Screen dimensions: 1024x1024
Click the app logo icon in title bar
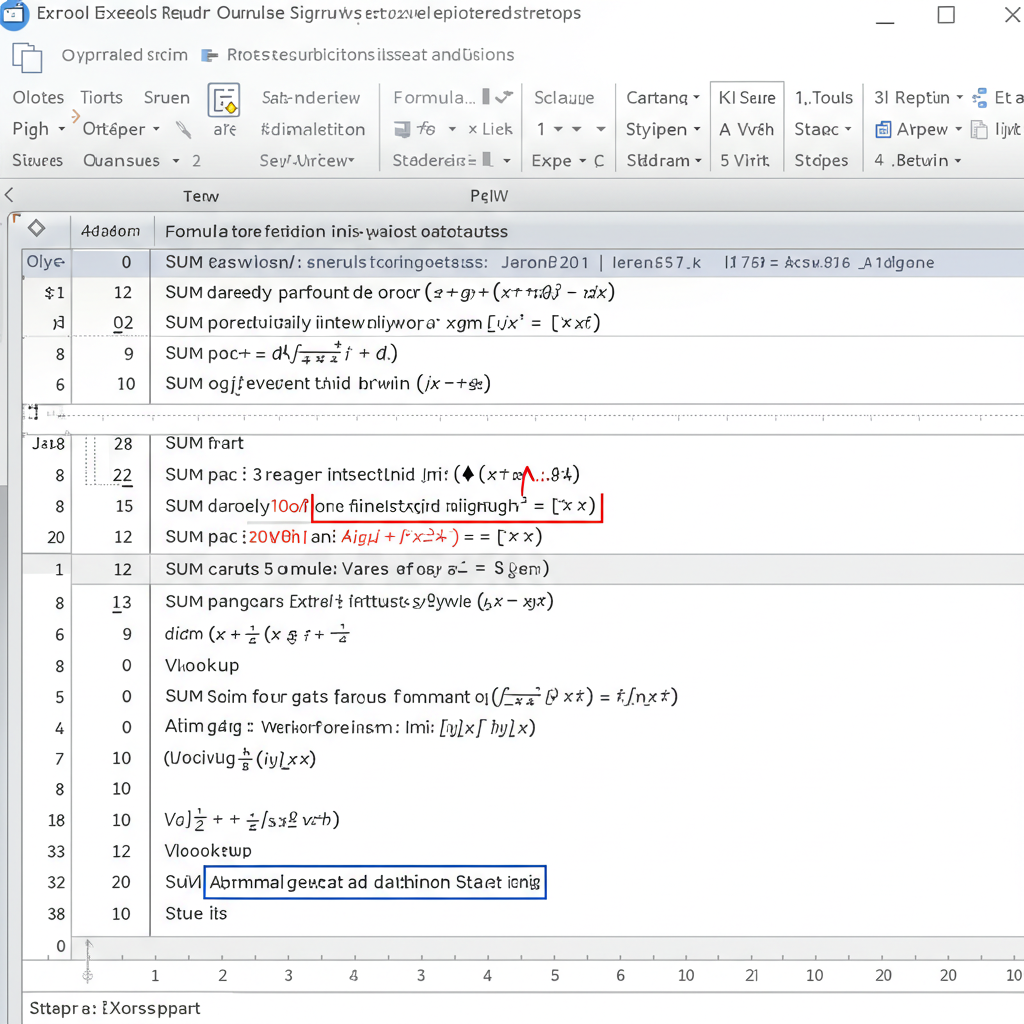[x=13, y=14]
